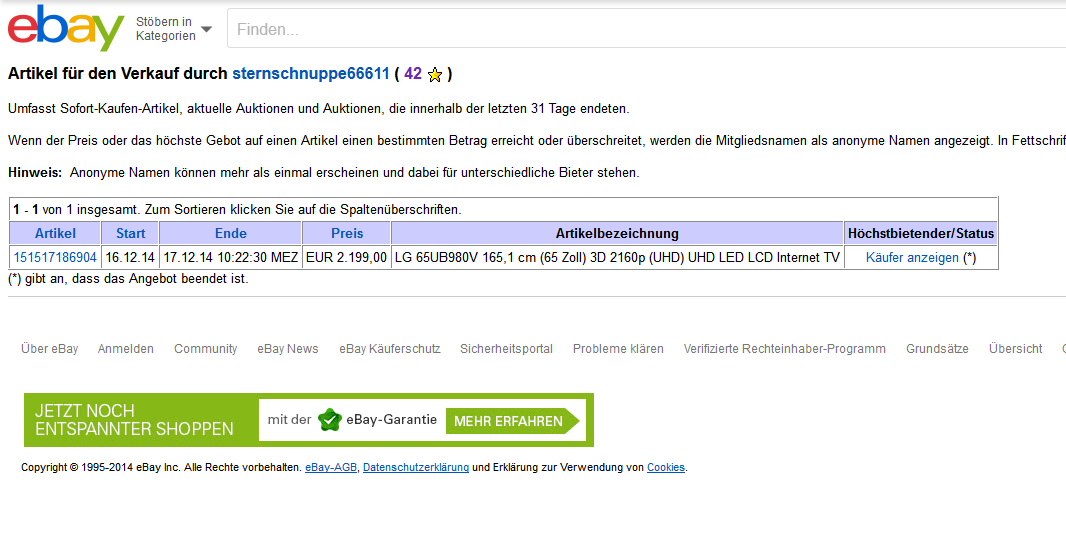Viewport: 1066px width, 553px height.
Task: Open item number 151517186904
Action: coord(55,257)
